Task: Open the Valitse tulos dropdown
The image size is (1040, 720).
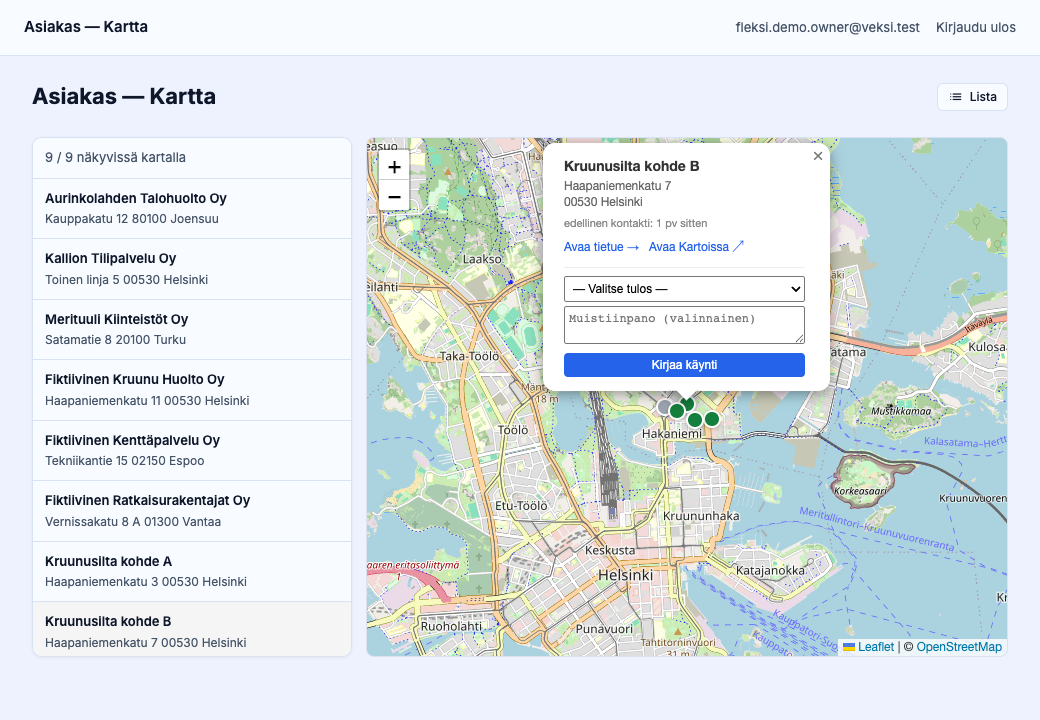Action: 684,289
